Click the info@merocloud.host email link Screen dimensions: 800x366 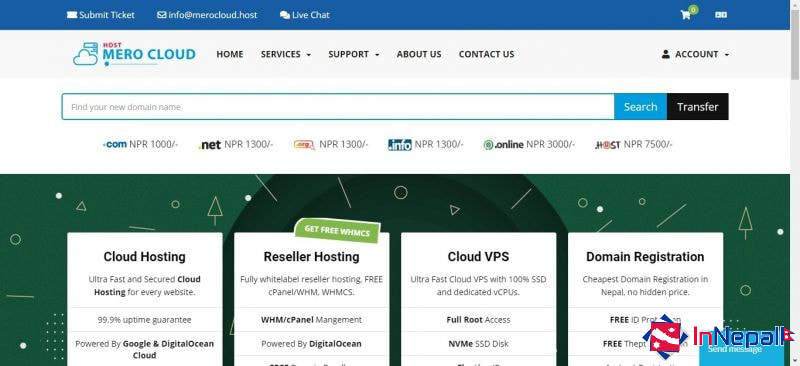click(x=207, y=15)
